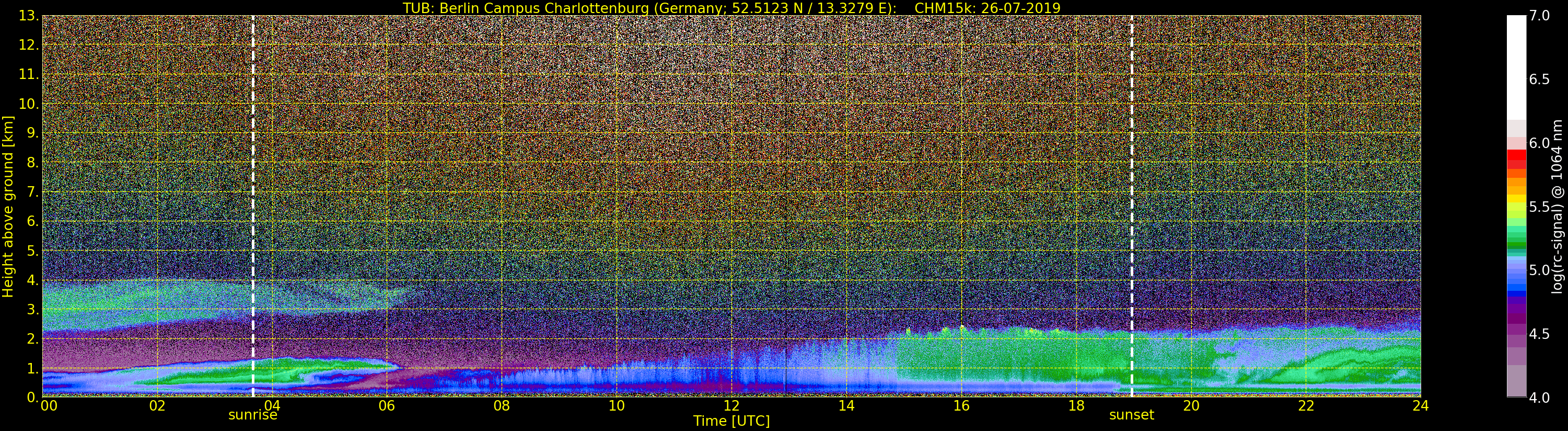This screenshot has height=431, width=1568.
Task: Click the height axis tick '11.'
Action: [x=29, y=74]
